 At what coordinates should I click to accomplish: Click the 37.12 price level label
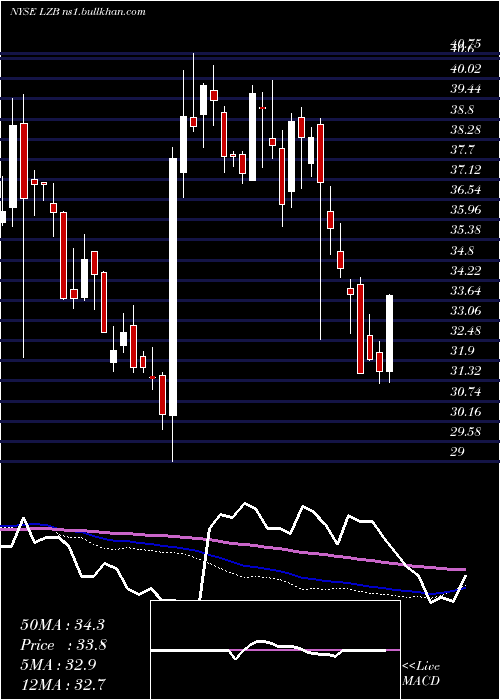(x=466, y=170)
